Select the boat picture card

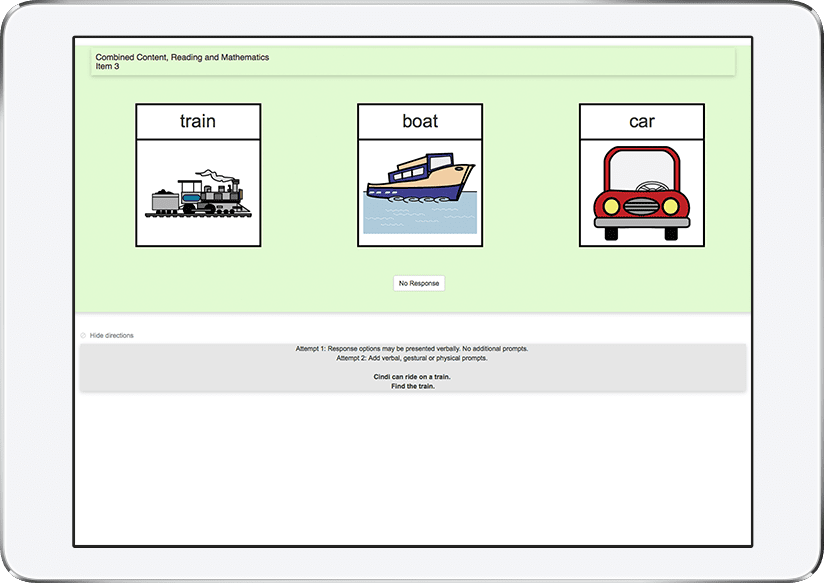[x=420, y=175]
